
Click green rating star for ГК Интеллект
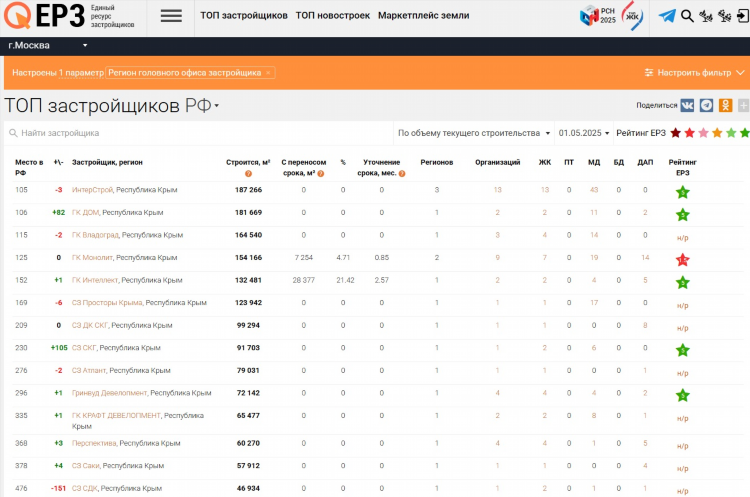[683, 282]
